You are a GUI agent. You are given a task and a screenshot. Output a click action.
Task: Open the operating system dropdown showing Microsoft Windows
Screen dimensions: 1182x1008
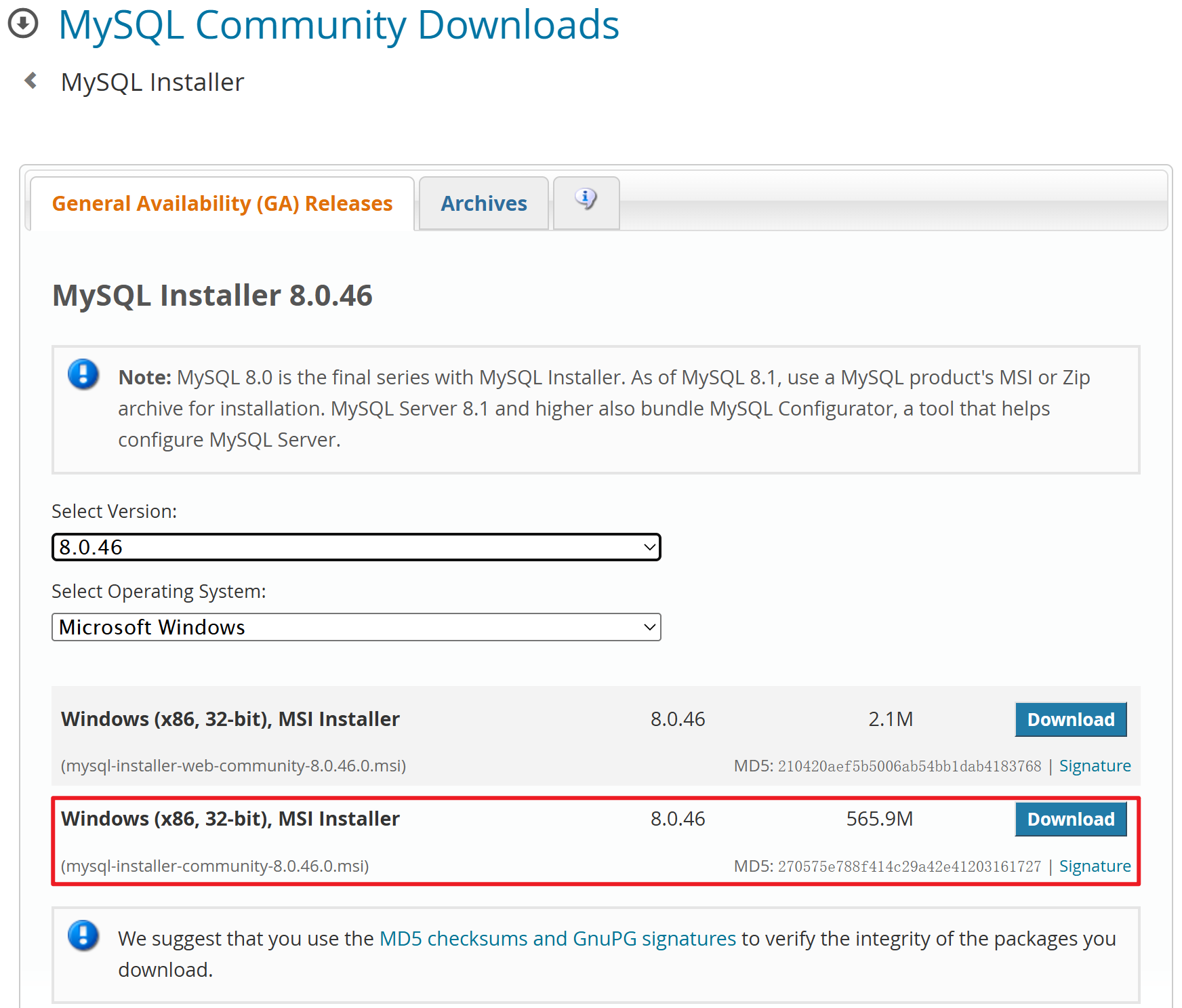point(356,627)
